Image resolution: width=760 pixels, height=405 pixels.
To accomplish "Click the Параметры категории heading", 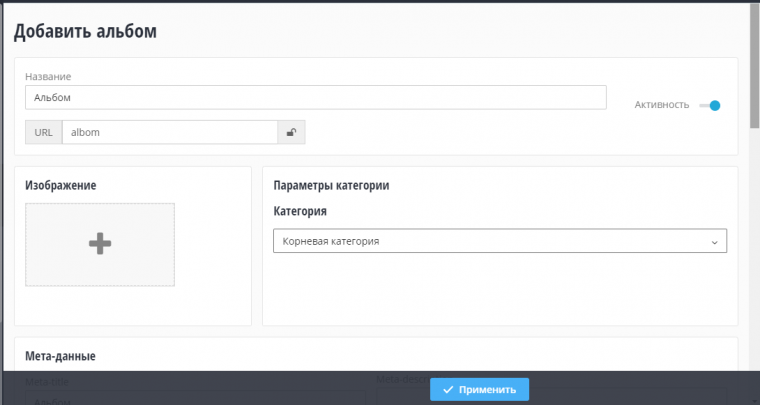I will coord(331,185).
